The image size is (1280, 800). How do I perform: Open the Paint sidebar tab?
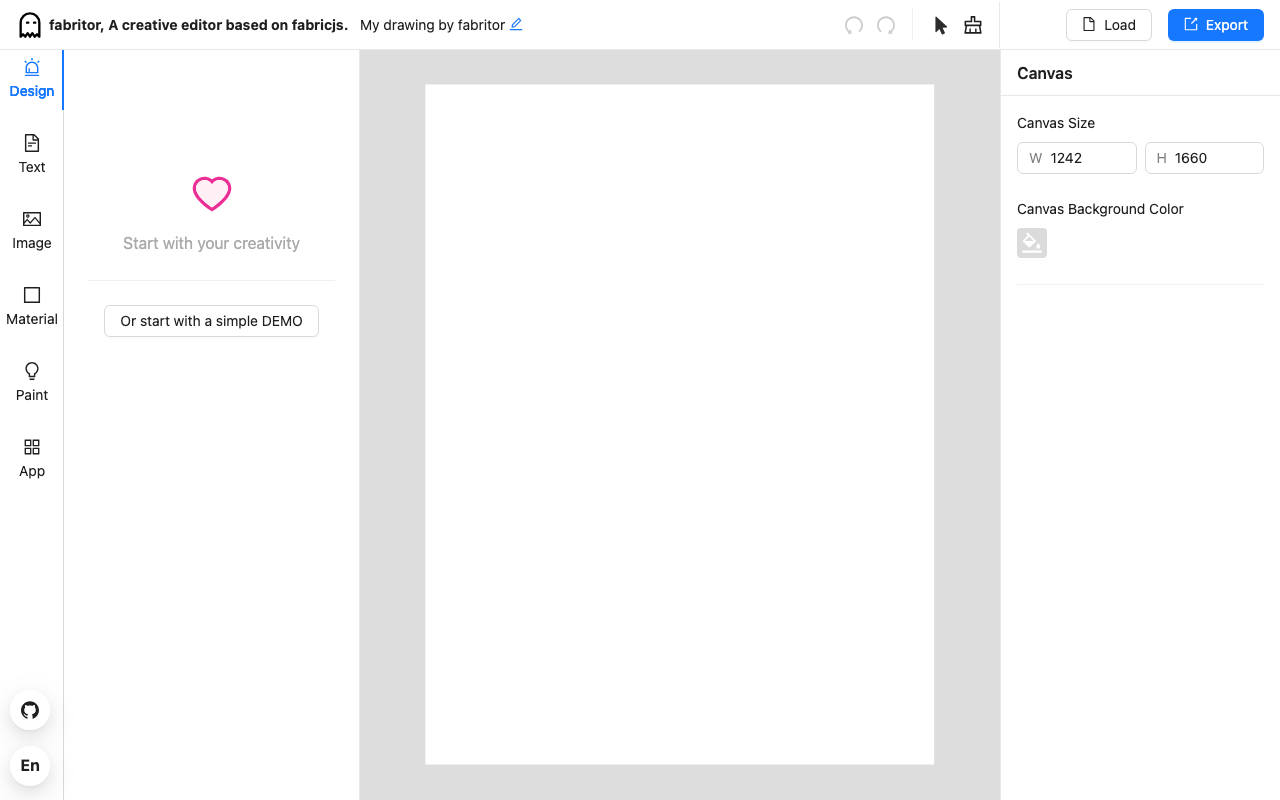pos(32,383)
